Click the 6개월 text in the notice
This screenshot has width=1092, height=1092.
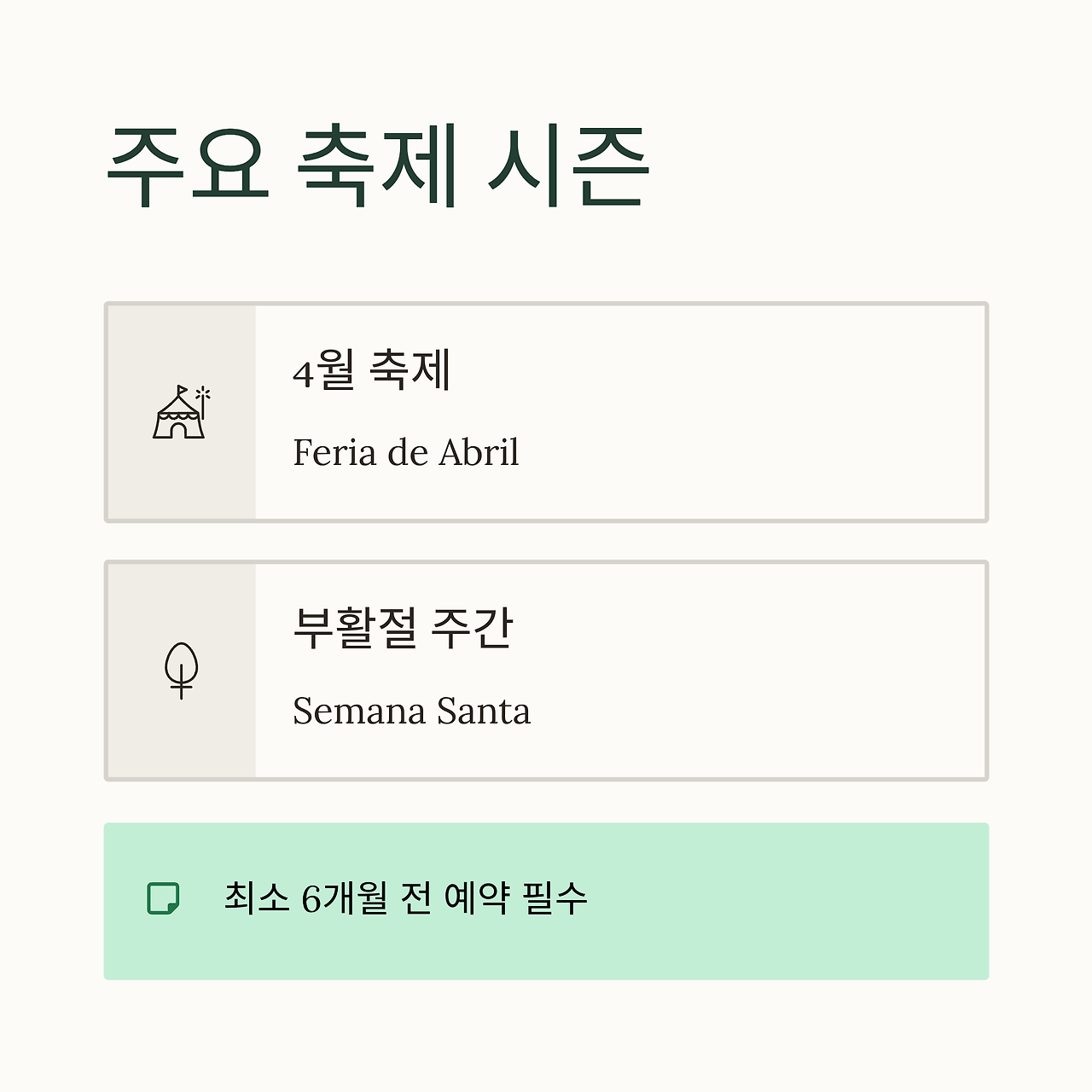tap(344, 897)
